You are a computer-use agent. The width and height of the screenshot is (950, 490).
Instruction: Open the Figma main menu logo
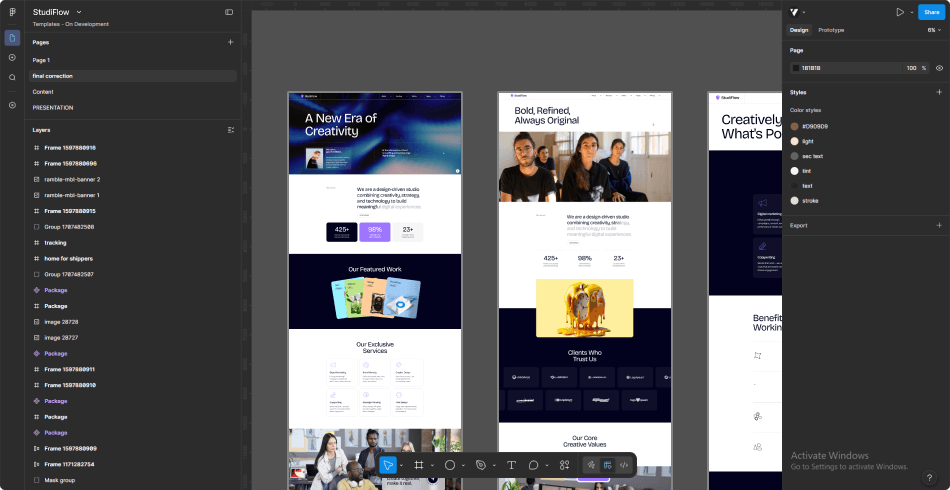click(x=12, y=12)
